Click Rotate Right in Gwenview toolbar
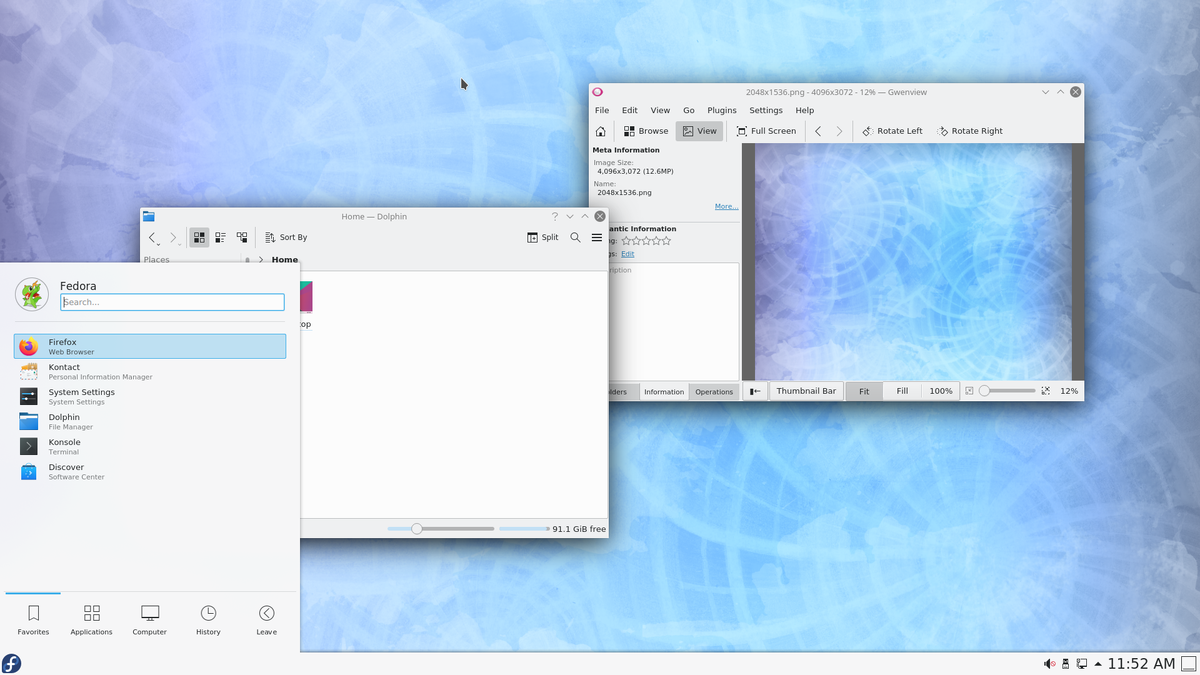1200x675 pixels. 969,130
